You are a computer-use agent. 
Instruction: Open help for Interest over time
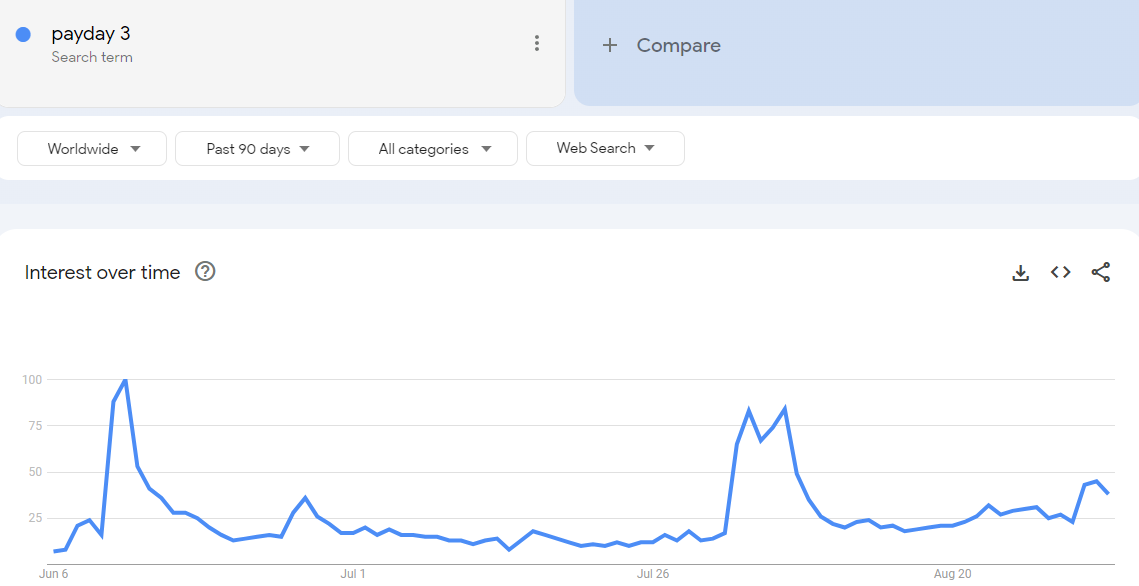206,272
